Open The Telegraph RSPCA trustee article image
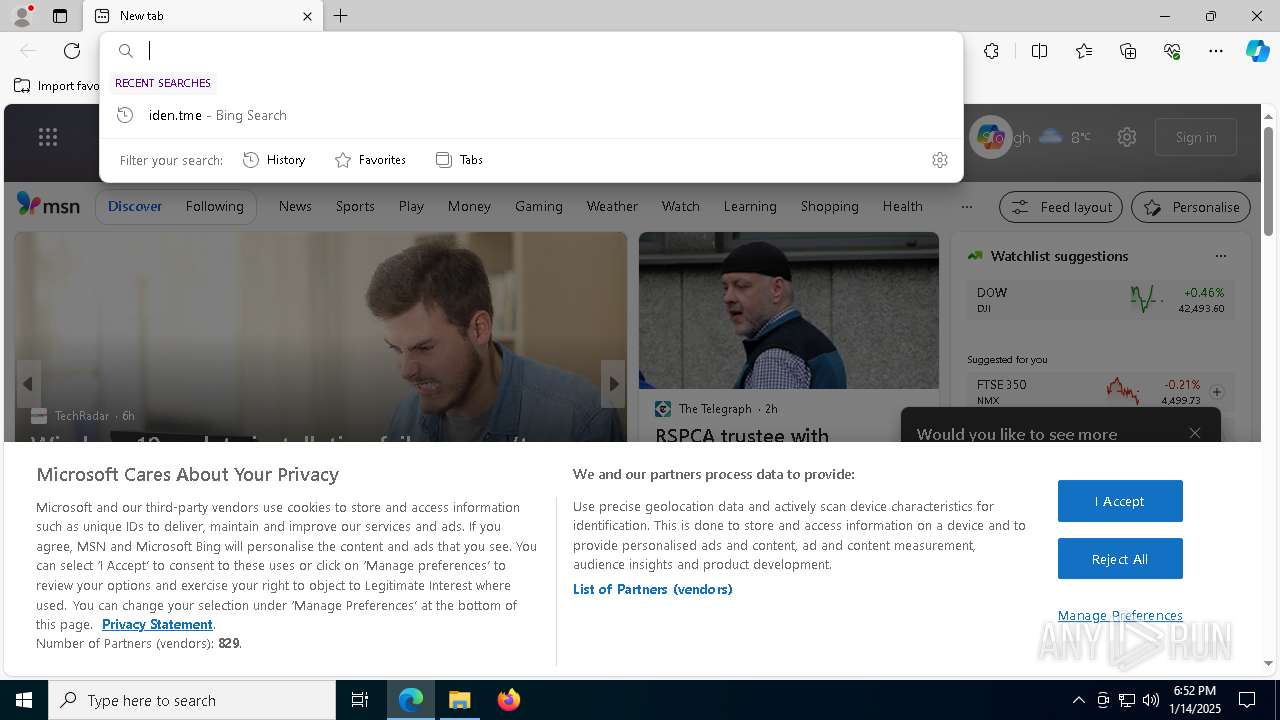The height and width of the screenshot is (720, 1280). 789,310
